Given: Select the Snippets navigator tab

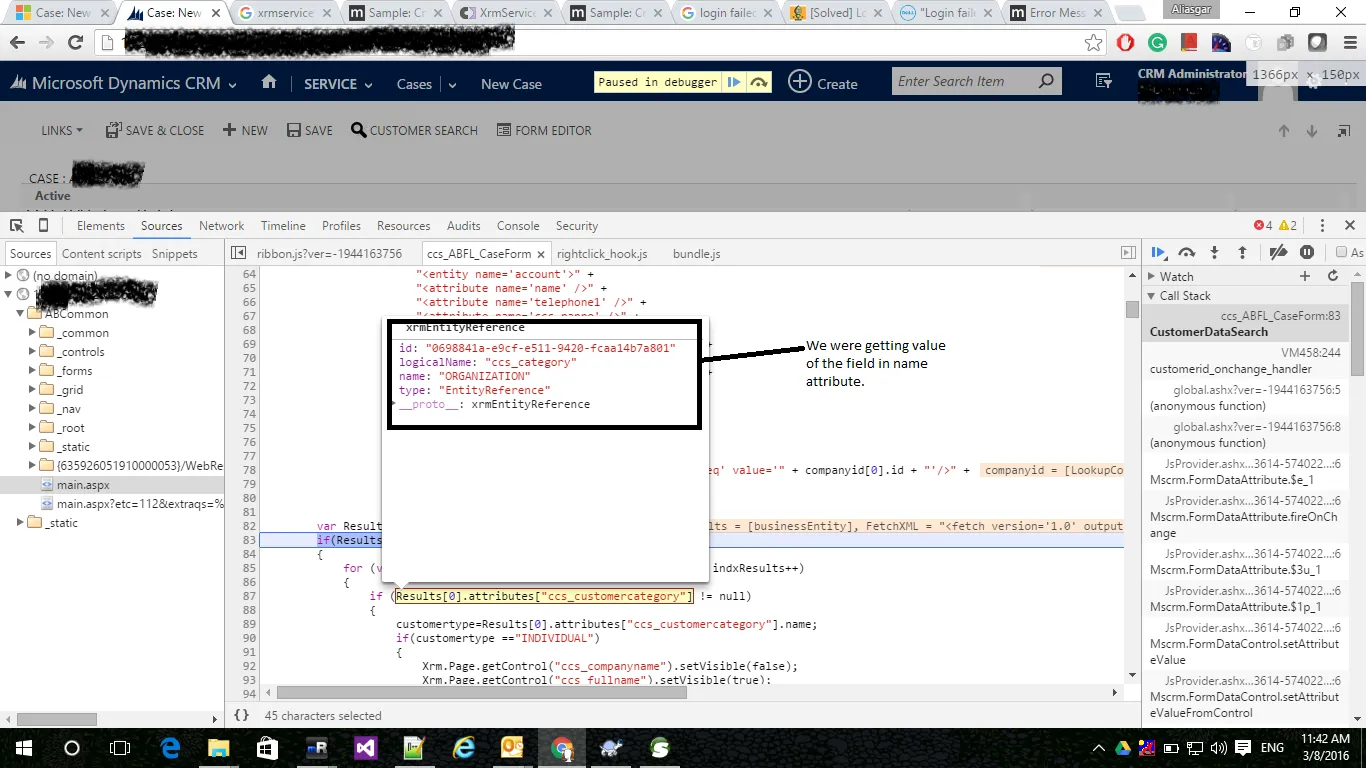Looking at the screenshot, I should [x=175, y=254].
